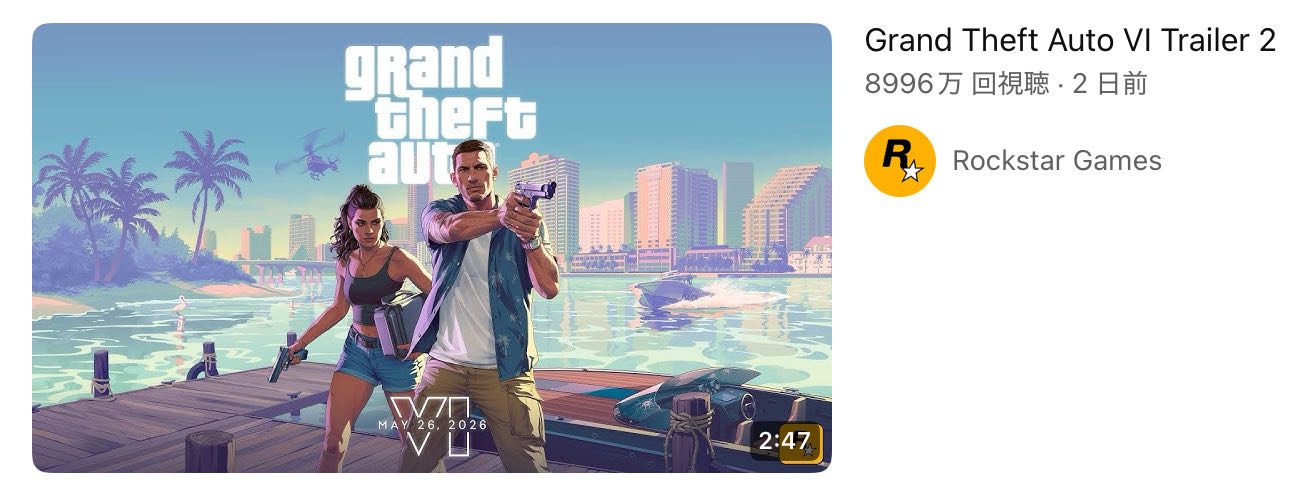Viewport: 1313px width, 486px height.
Task: Play the video via the man's face
Action: [x=475, y=166]
